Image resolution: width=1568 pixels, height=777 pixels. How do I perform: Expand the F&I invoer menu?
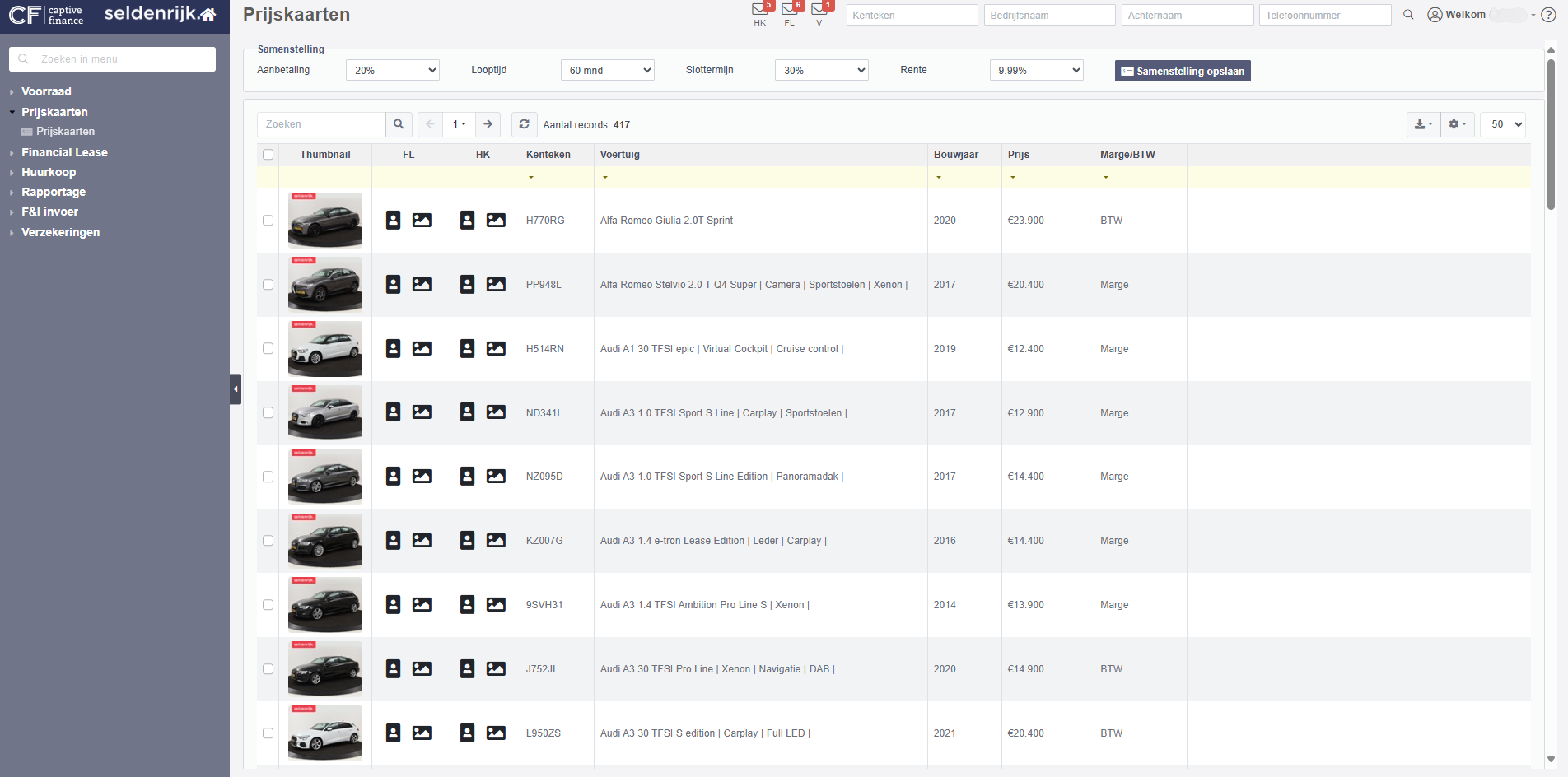tap(49, 212)
